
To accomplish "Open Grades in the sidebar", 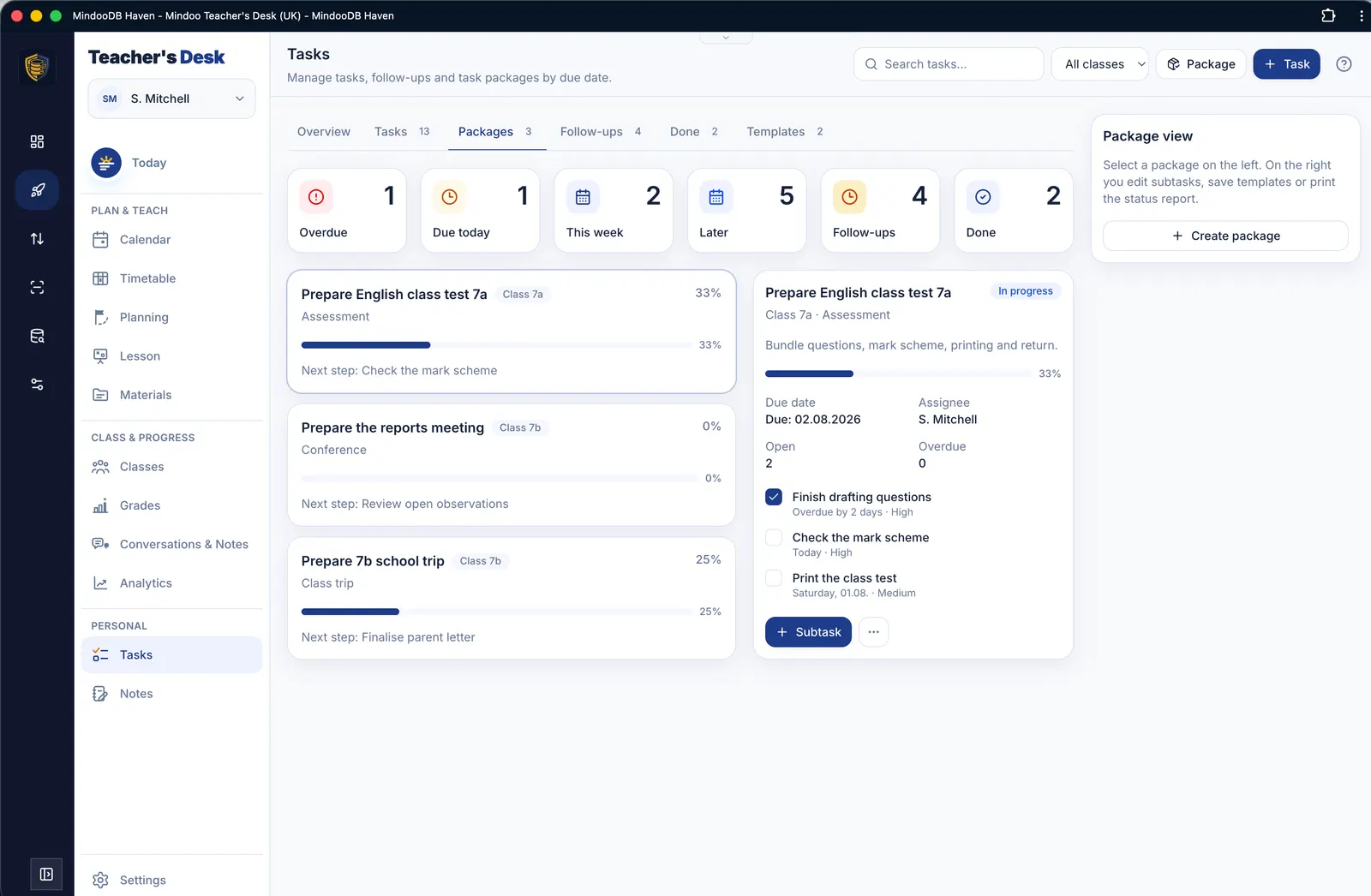I will (171, 505).
